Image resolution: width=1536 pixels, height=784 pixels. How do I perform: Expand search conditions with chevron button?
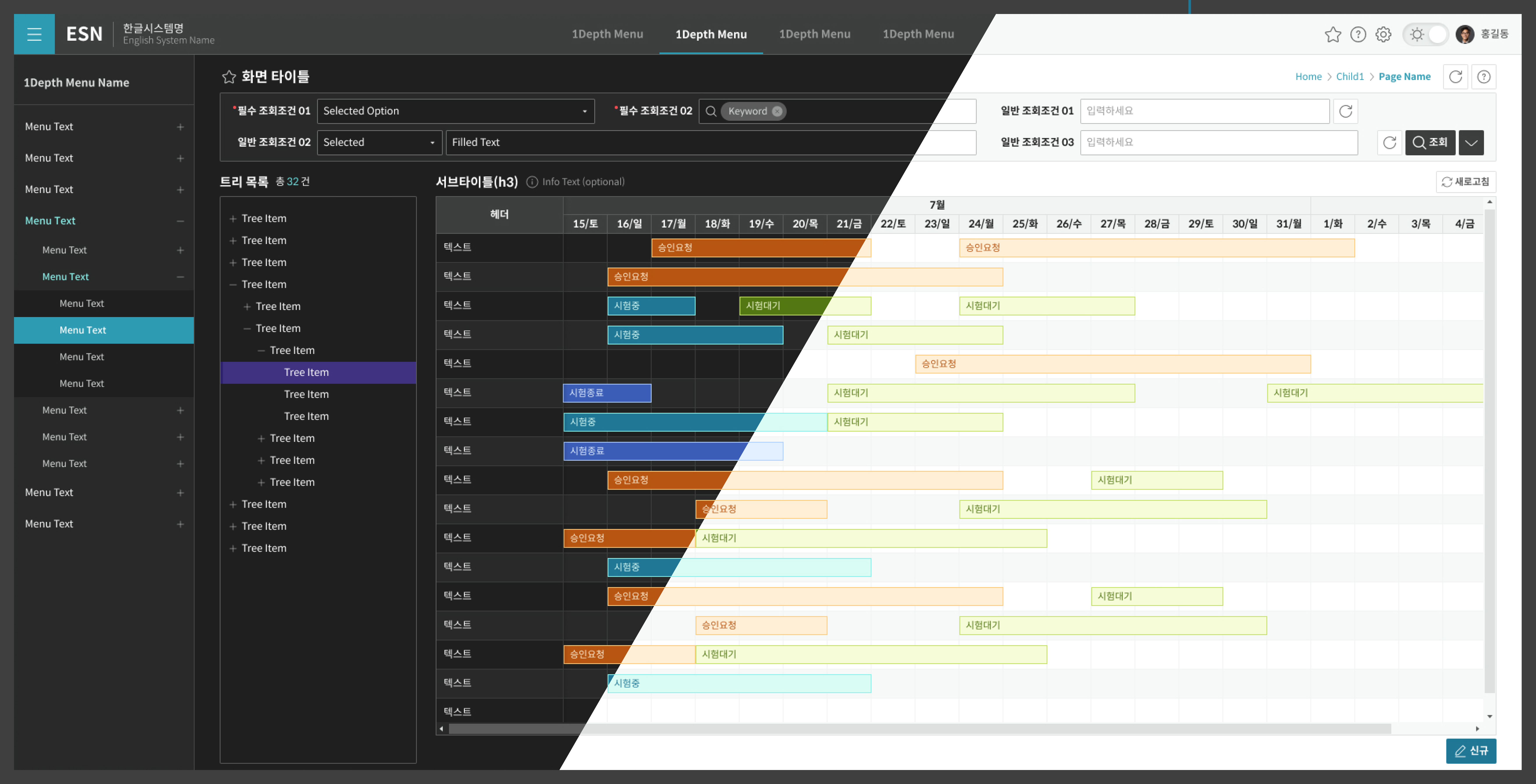coord(1471,142)
